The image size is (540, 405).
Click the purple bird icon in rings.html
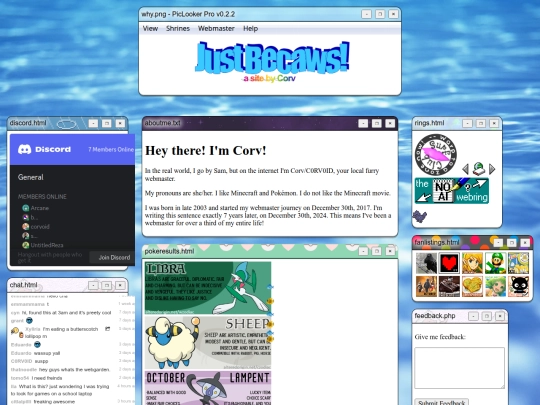coord(419,217)
